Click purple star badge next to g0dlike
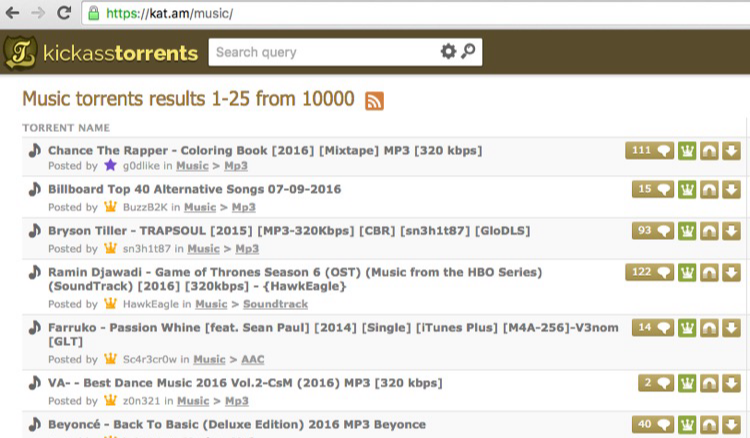Viewport: 750px width, 438px height. point(110,165)
